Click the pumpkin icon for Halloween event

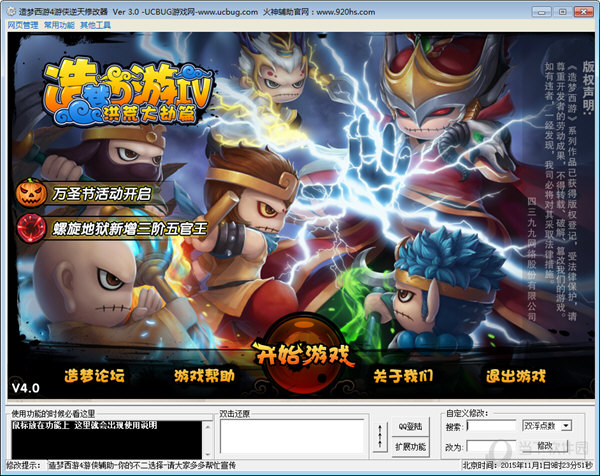(x=31, y=192)
